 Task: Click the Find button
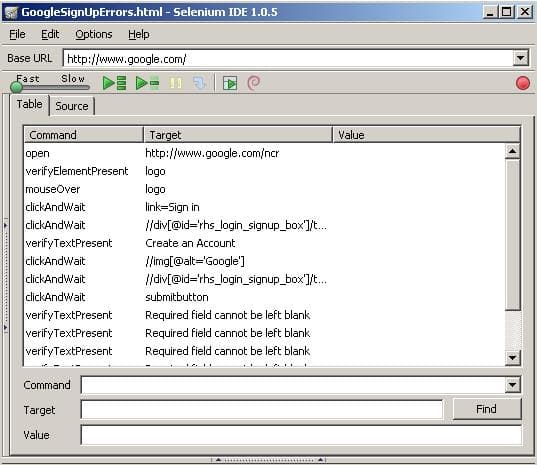487,409
